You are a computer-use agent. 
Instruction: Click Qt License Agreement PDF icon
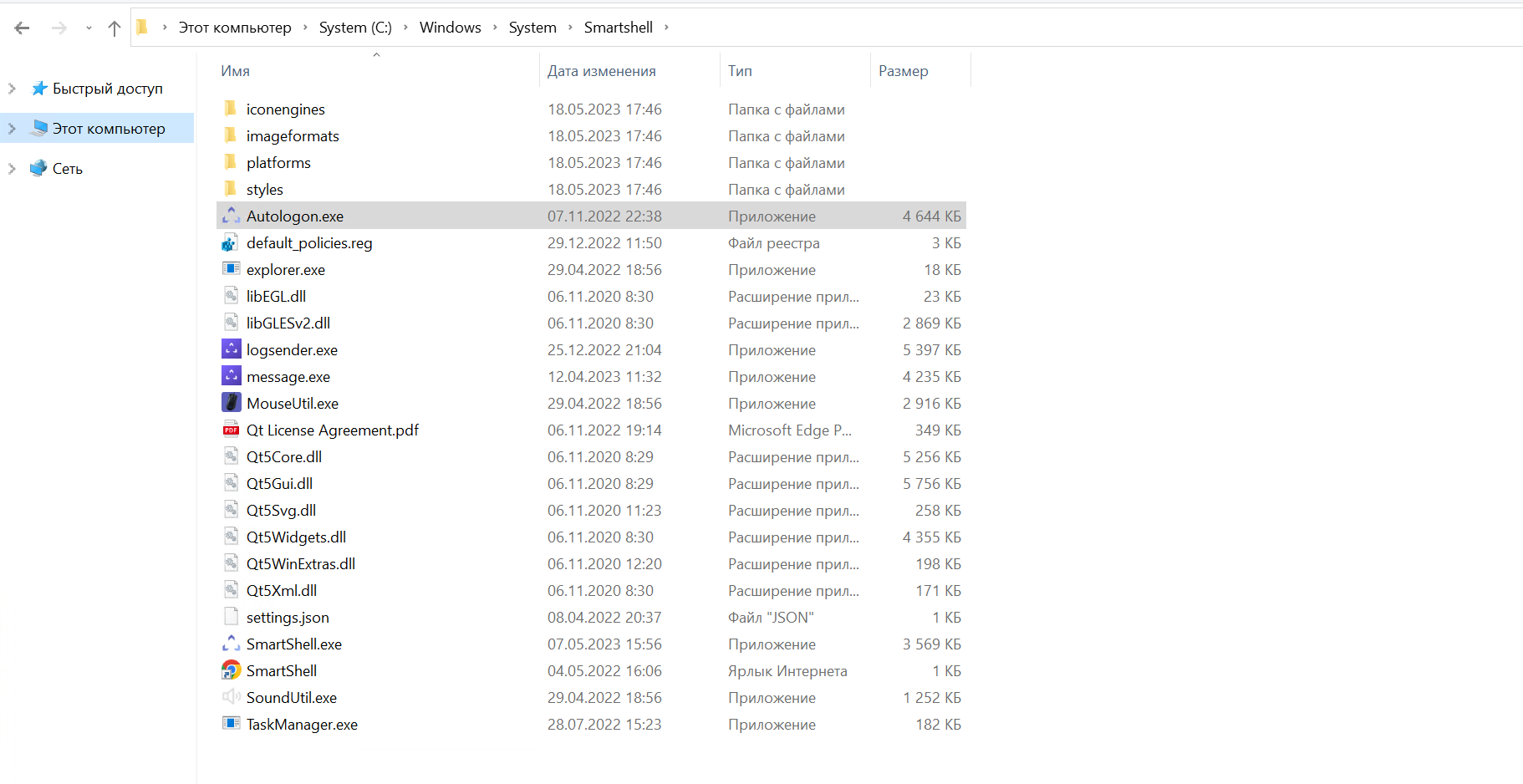(231, 430)
